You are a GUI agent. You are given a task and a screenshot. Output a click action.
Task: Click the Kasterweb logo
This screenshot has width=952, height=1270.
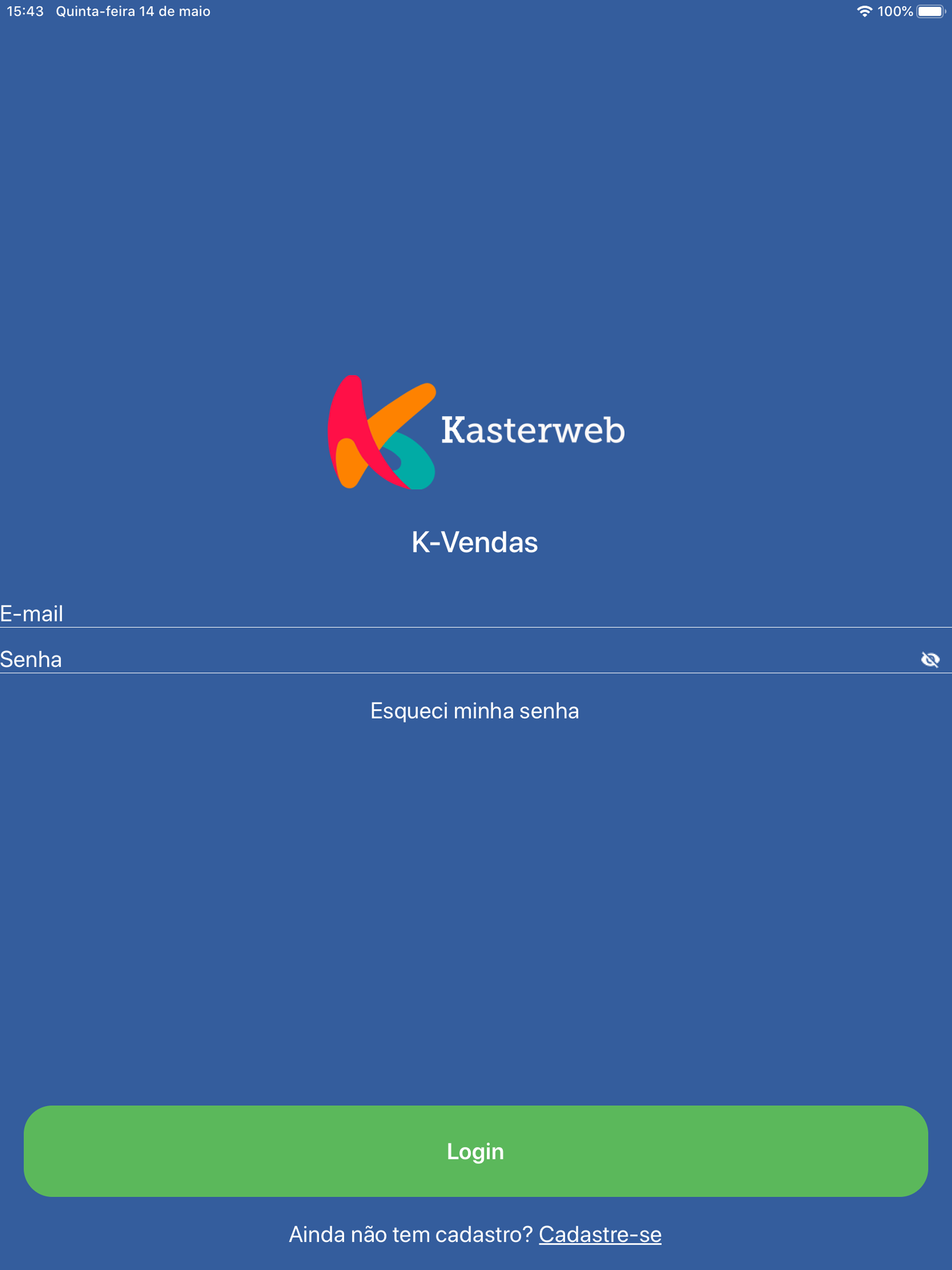pos(476,432)
